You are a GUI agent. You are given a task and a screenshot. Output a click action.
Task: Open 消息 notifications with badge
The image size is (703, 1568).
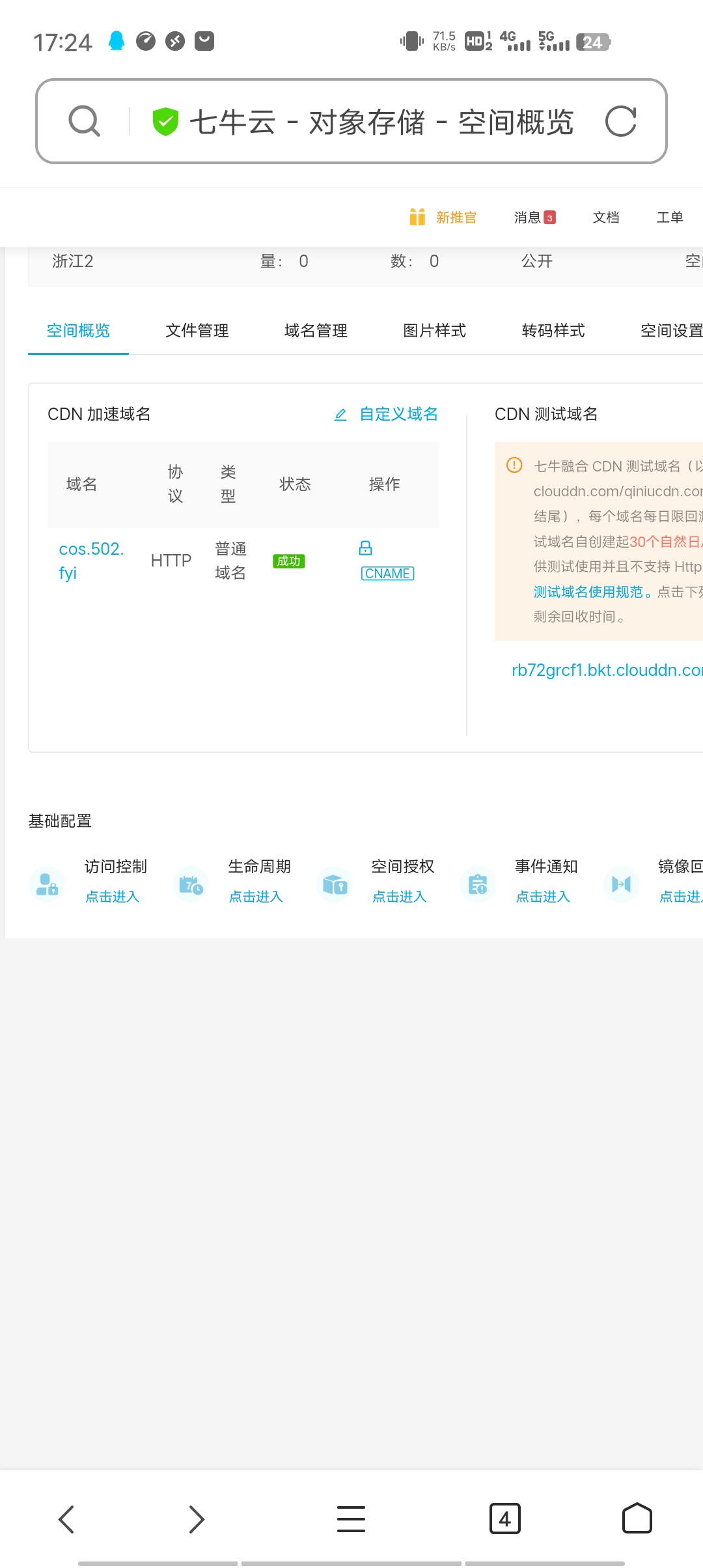(534, 217)
